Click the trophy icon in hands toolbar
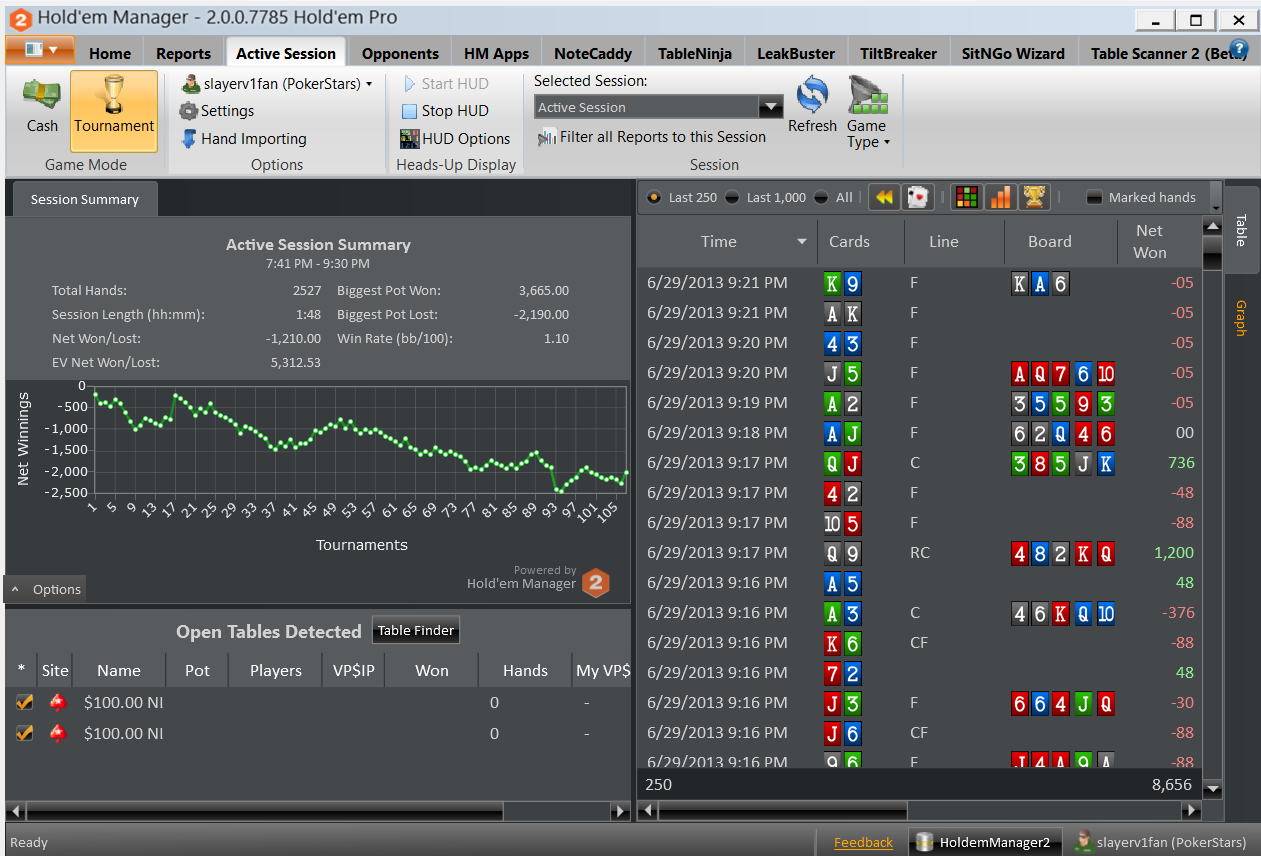Viewport: 1261px width, 856px height. [x=1034, y=198]
